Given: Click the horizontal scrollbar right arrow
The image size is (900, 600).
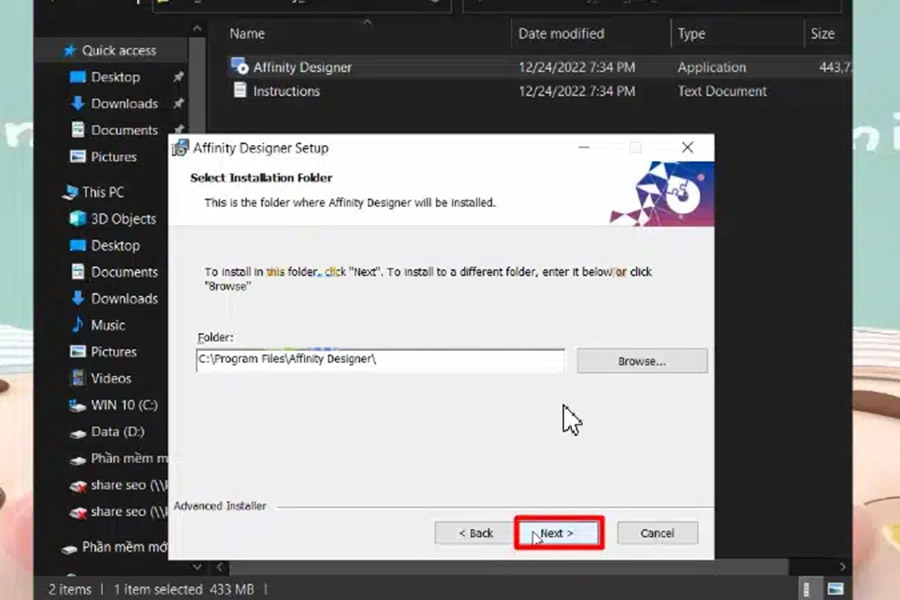Looking at the screenshot, I should tap(842, 567).
